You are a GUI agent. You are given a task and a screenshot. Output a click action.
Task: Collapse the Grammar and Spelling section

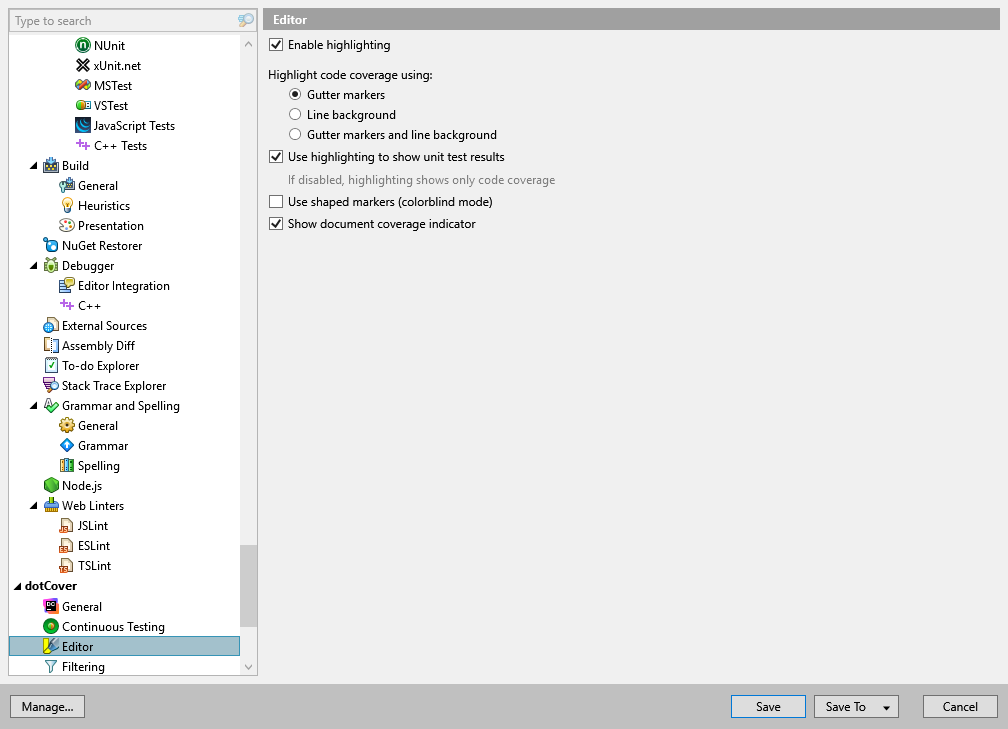coord(32,405)
